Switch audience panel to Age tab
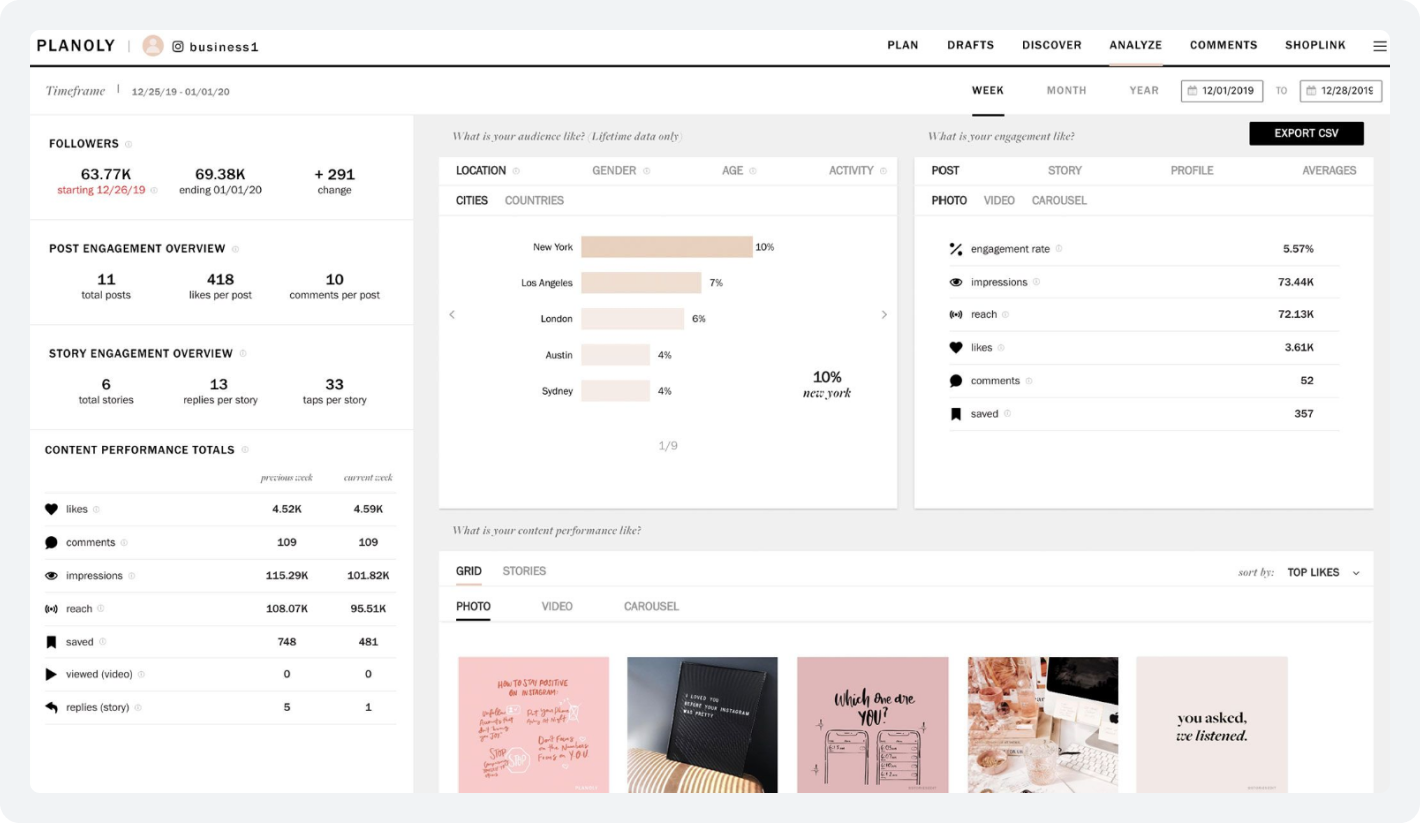The image size is (1420, 823). 733,171
